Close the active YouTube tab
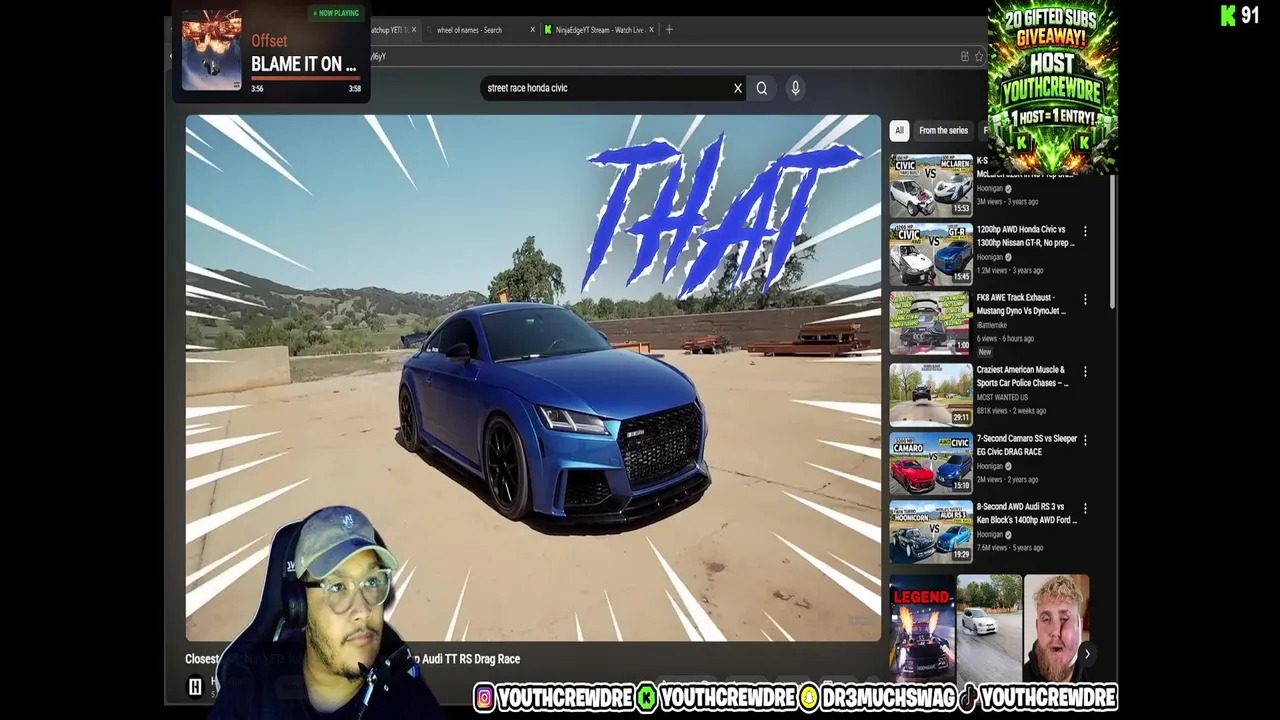The image size is (1280, 720). point(413,30)
